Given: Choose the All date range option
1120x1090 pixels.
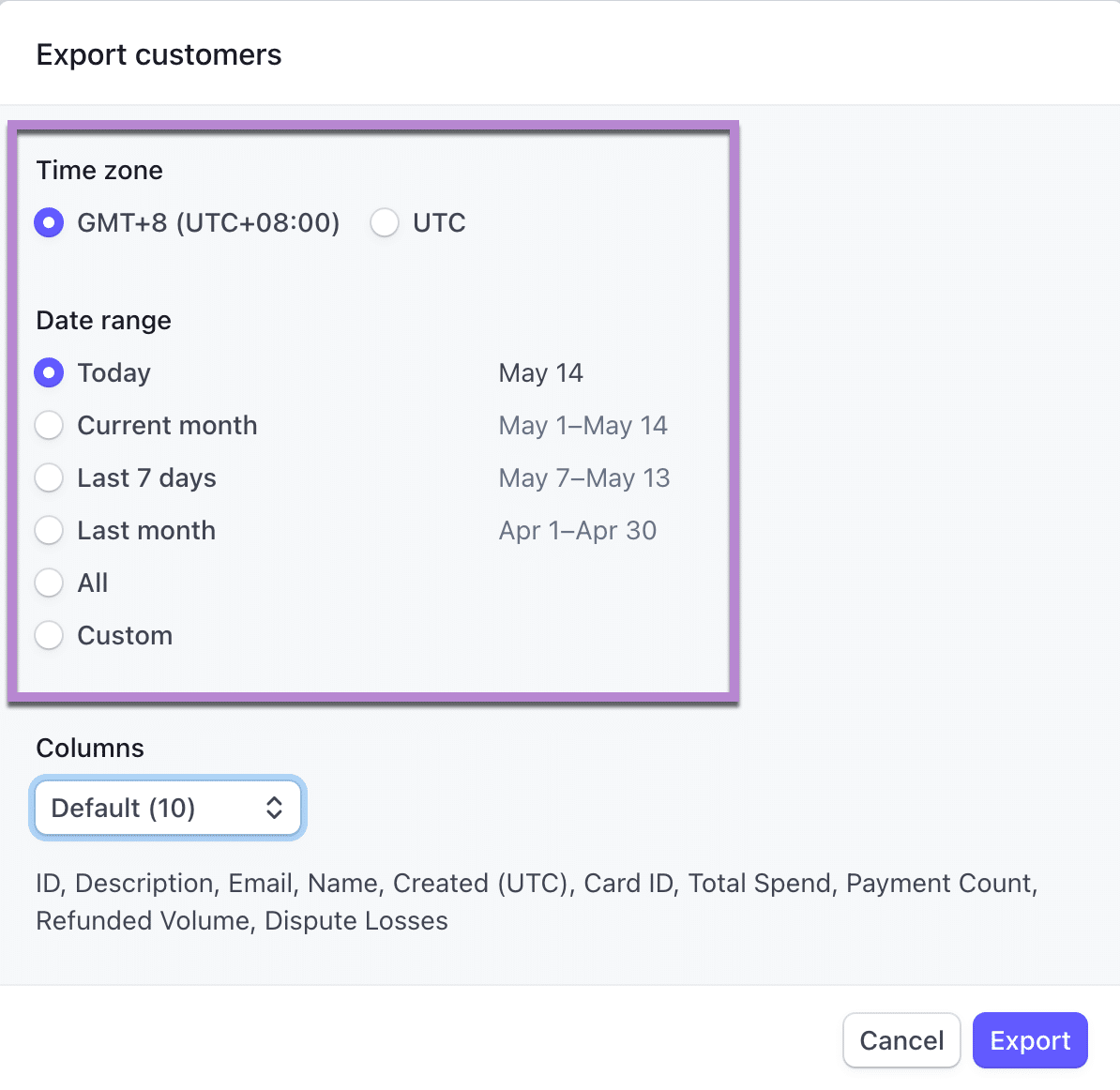Looking at the screenshot, I should coord(49,583).
